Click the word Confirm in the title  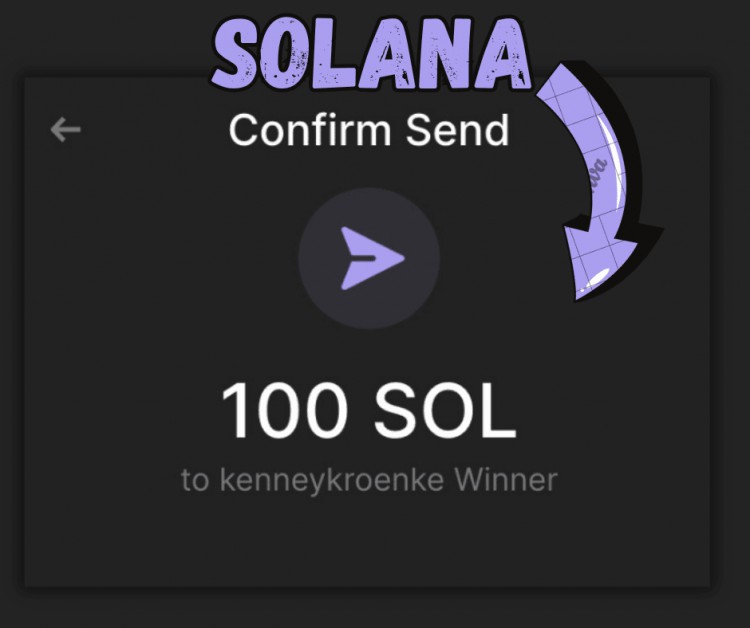click(309, 131)
